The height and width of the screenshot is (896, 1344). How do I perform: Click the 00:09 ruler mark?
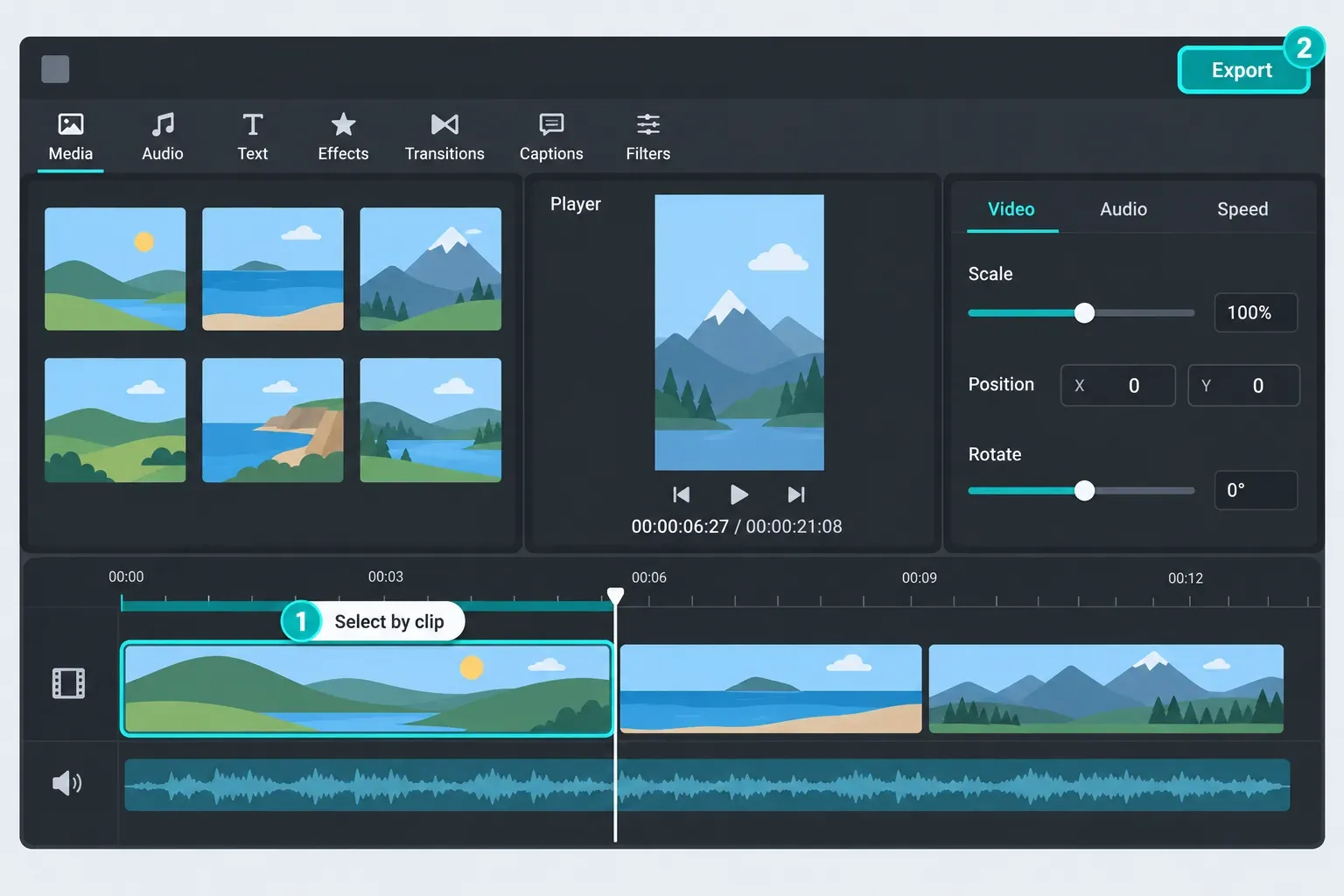click(920, 577)
